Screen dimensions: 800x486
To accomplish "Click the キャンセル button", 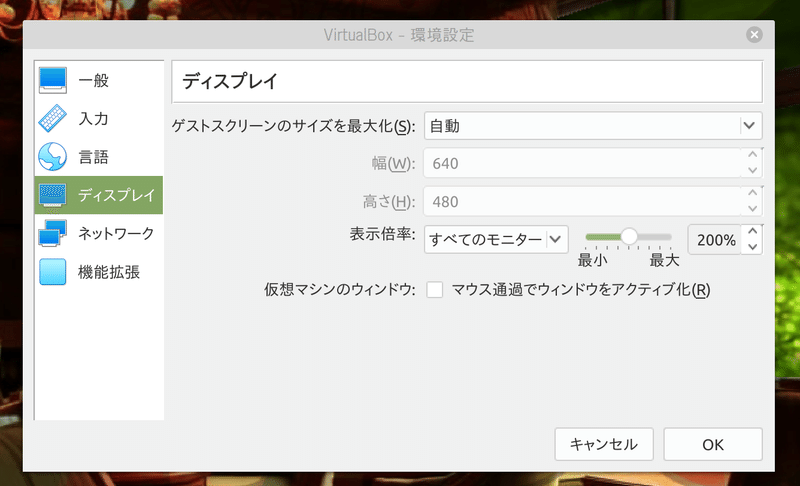I will click(604, 444).
